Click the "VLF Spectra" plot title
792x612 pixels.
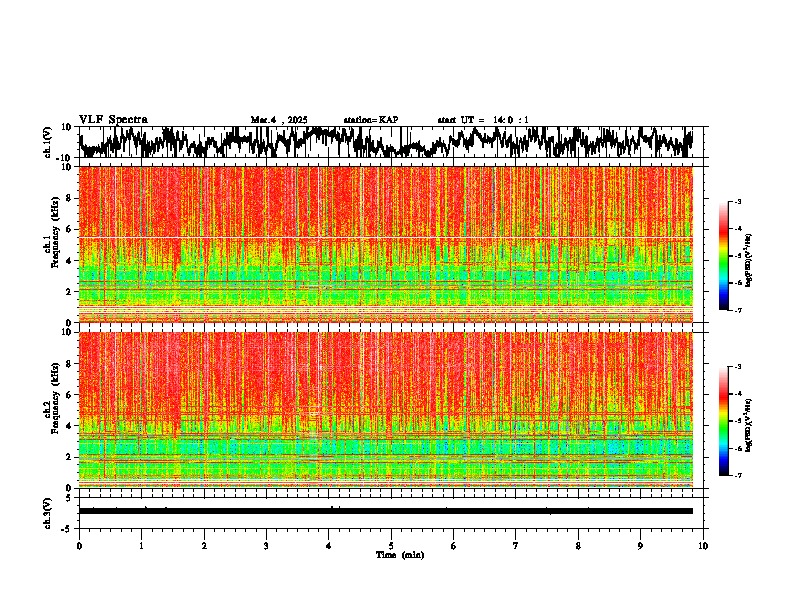113,120
